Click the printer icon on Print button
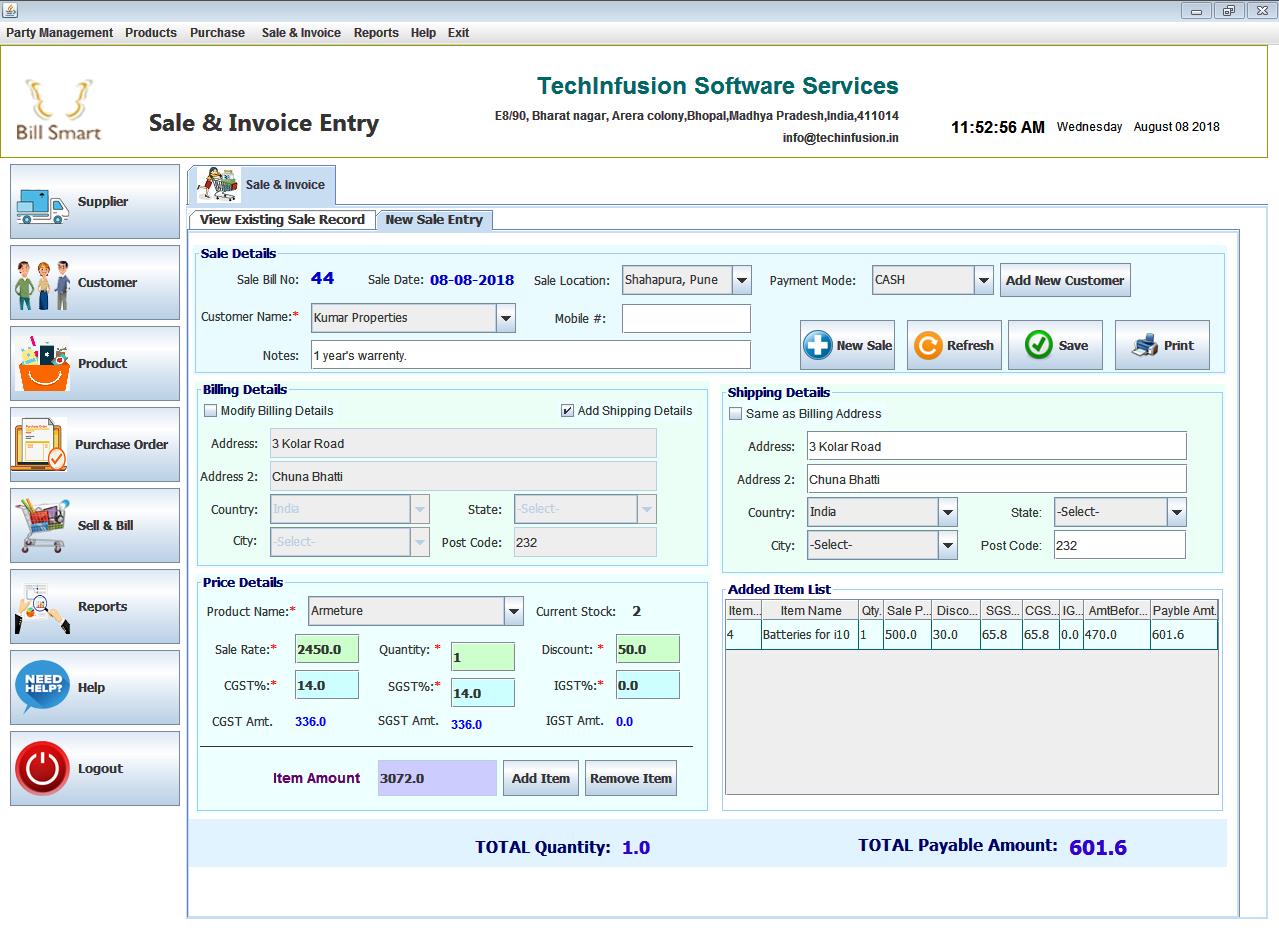1279x944 pixels. [1145, 346]
